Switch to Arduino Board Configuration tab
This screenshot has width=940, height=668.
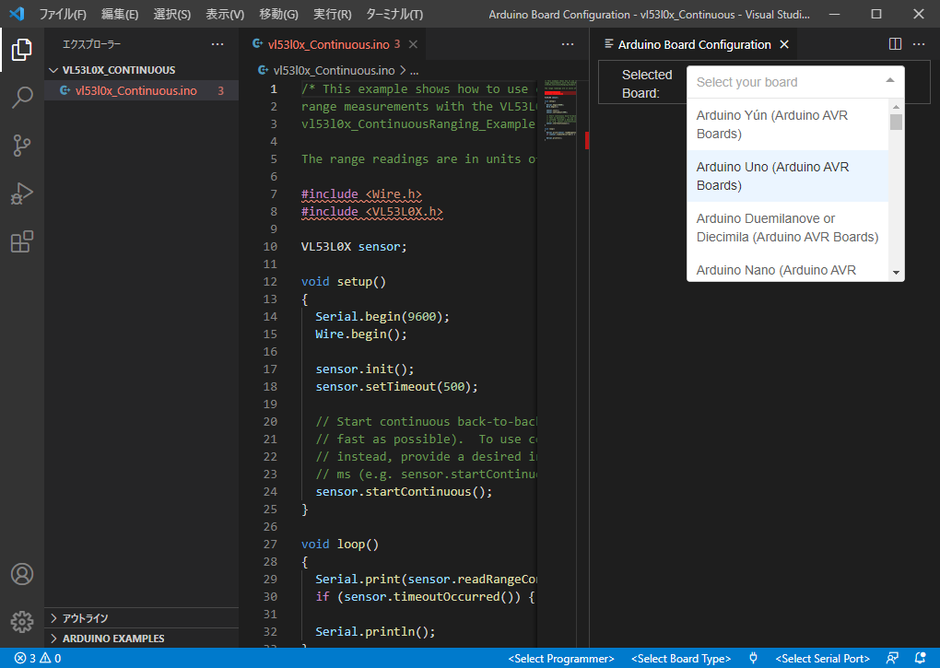pyautogui.click(x=694, y=44)
